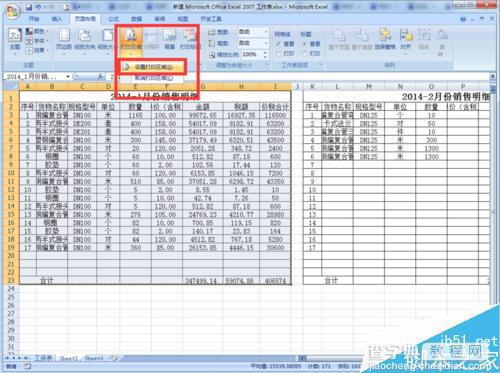Click the Insert Function fx icon
Viewport: 500px width, 373px height.
coord(101,77)
